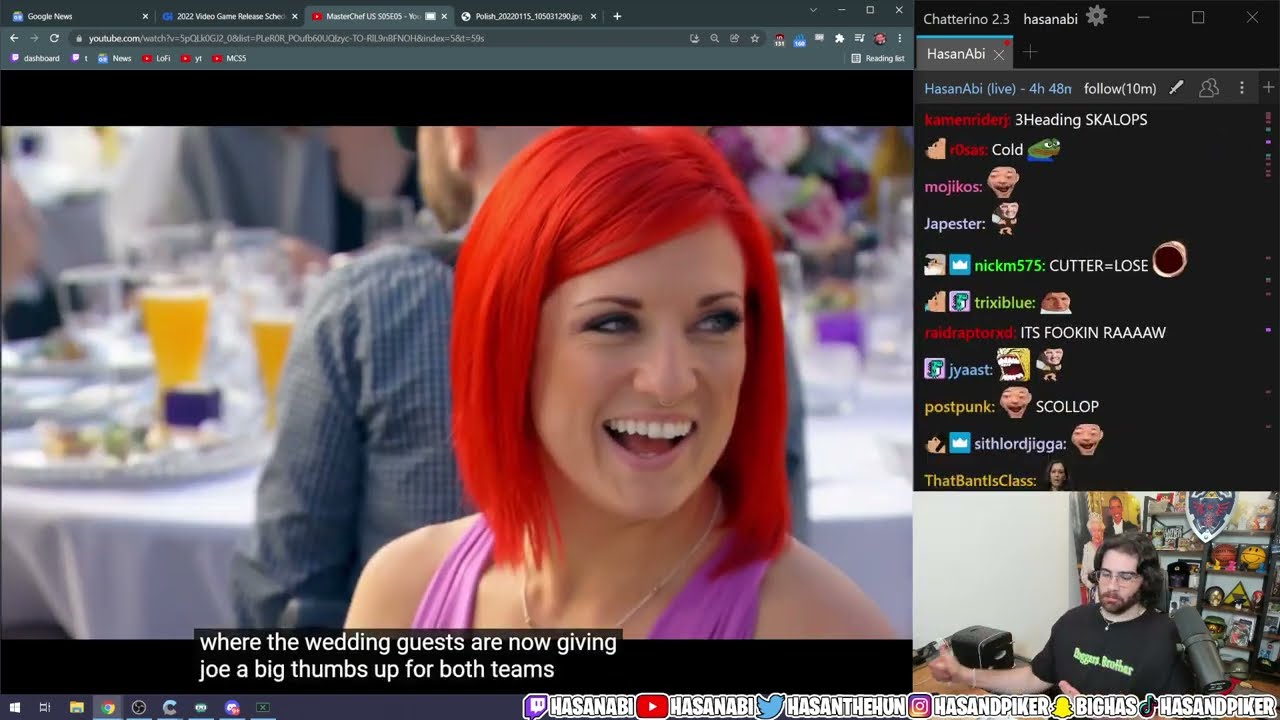The image size is (1280, 720).
Task: Open the media control icon in Chrome toolbar
Action: 859,38
